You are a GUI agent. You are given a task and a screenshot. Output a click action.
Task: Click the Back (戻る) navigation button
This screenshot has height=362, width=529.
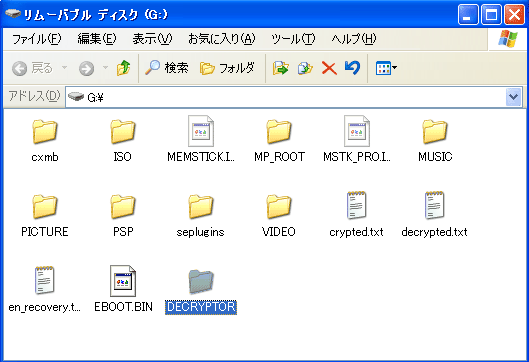point(32,68)
